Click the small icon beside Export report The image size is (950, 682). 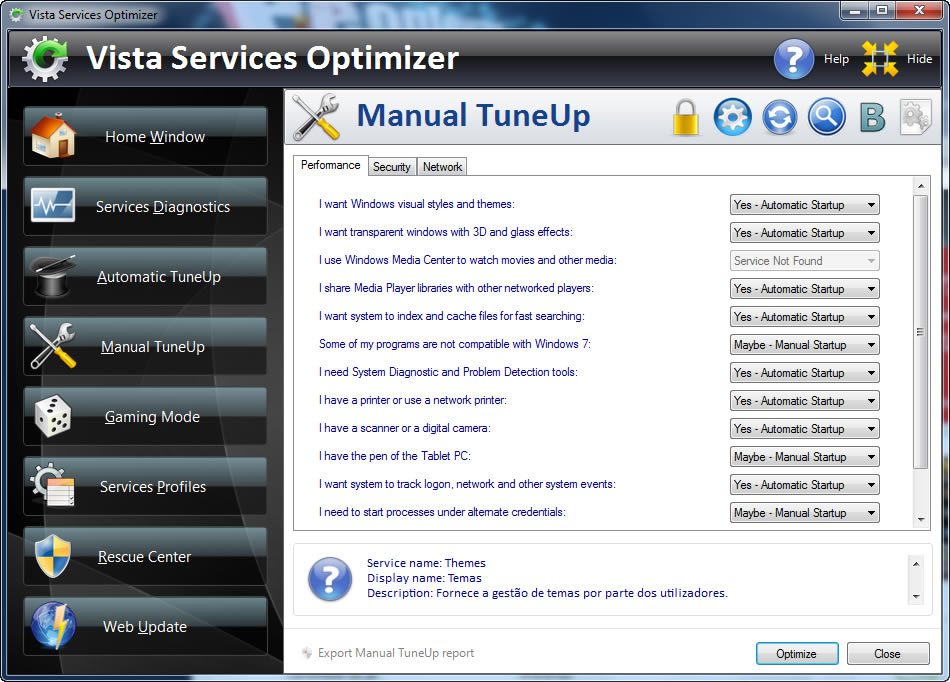(307, 653)
